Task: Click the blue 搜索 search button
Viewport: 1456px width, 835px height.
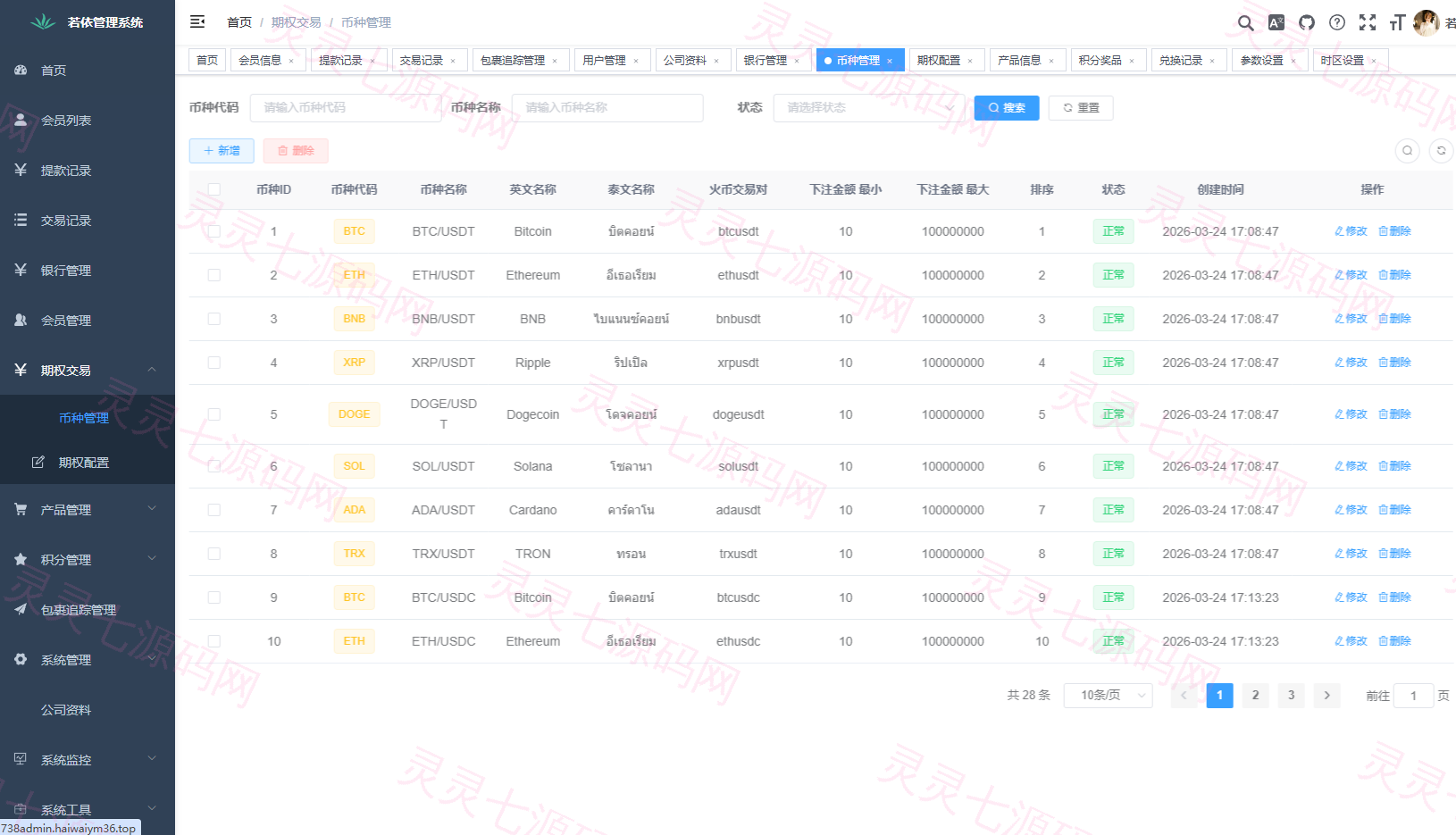Action: [x=1007, y=108]
